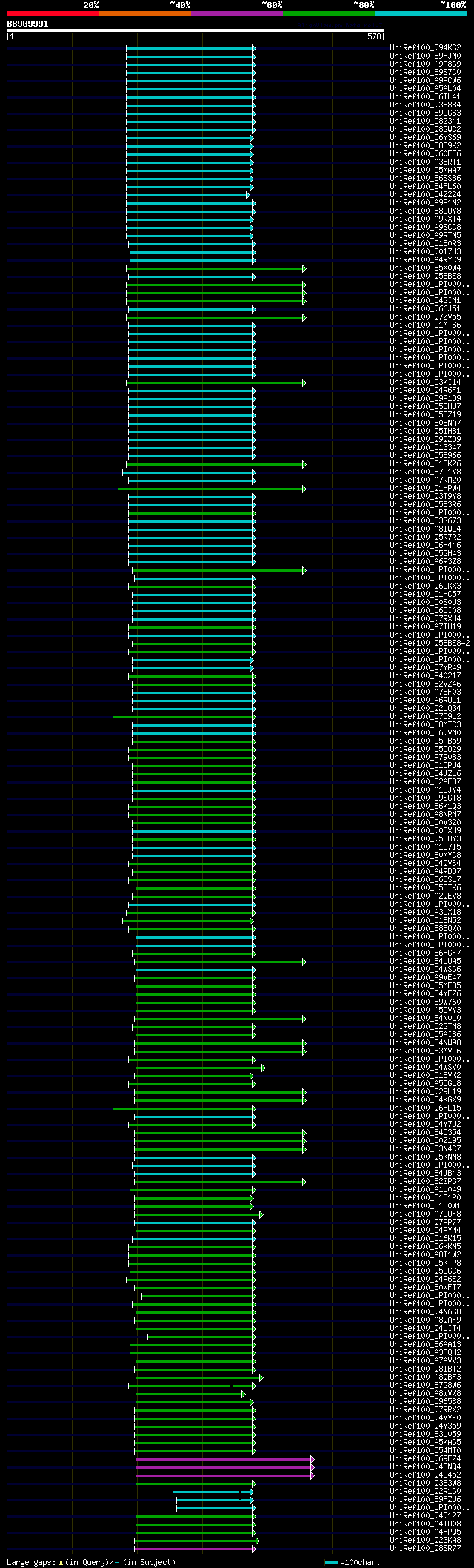The height and width of the screenshot is (1568, 474).
Task: Select hit label UniRef100_B3S673
Action: point(425,520)
